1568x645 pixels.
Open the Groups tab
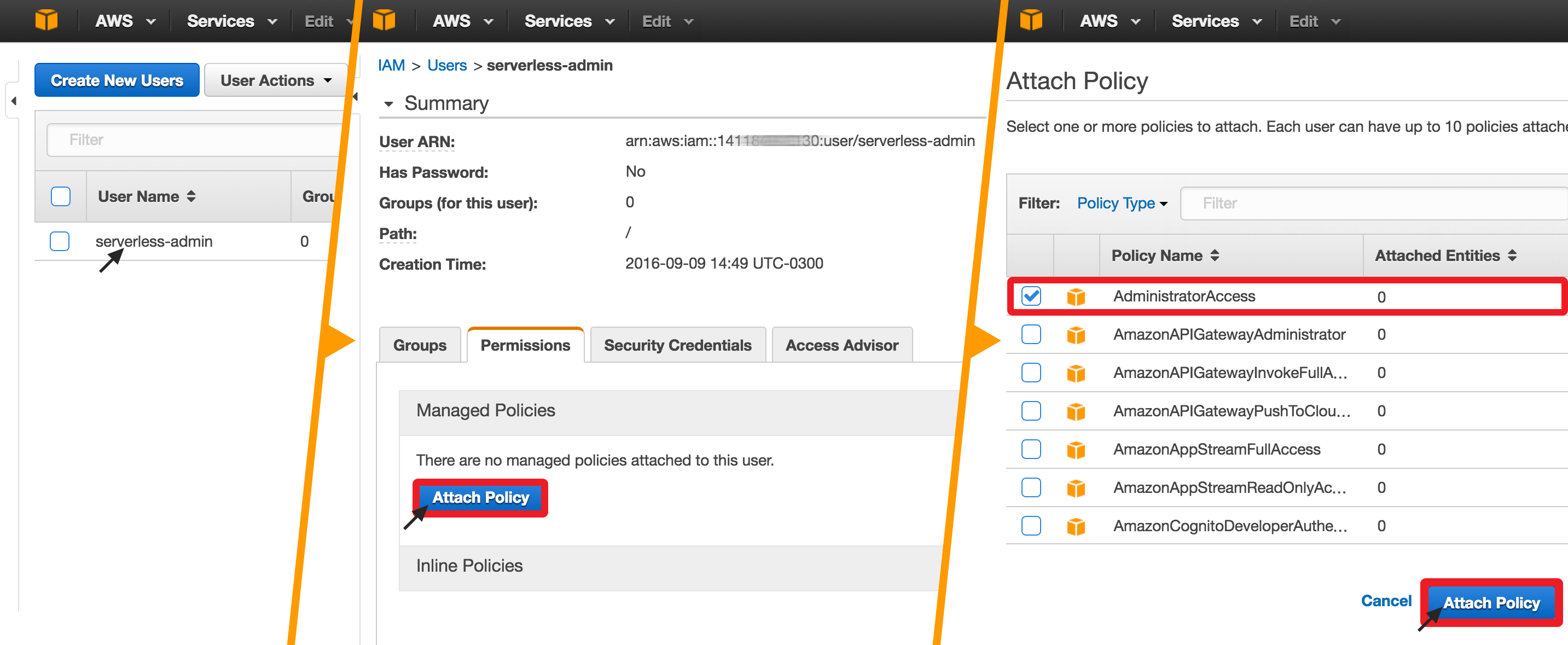420,345
